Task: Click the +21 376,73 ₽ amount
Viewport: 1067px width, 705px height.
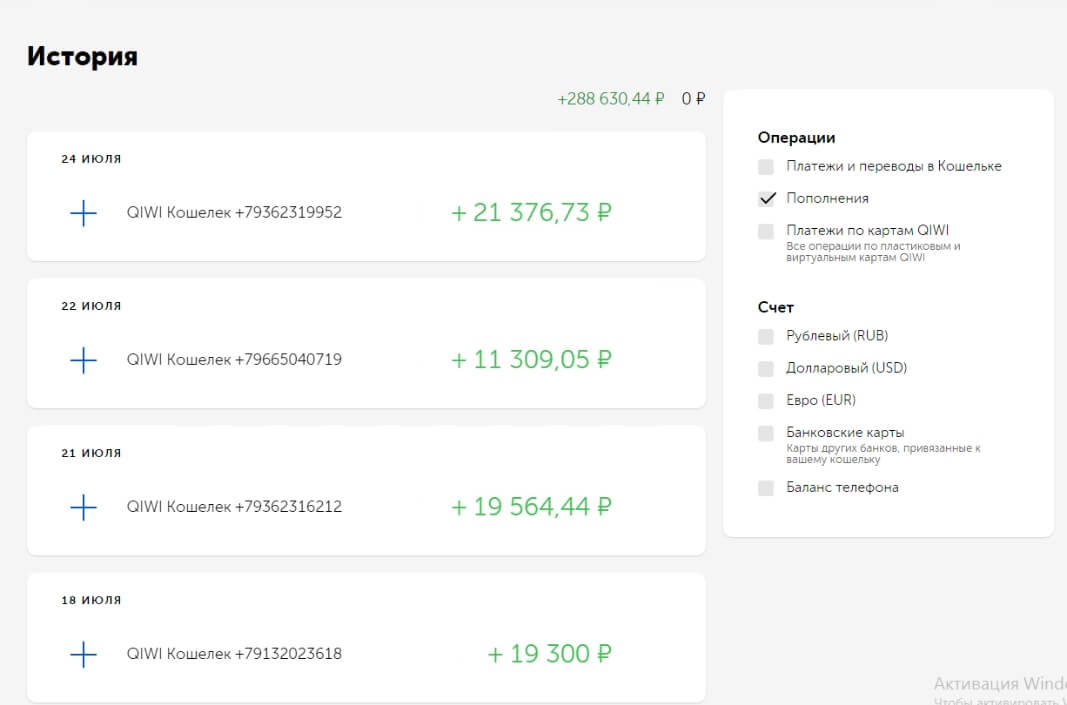Action: [531, 213]
